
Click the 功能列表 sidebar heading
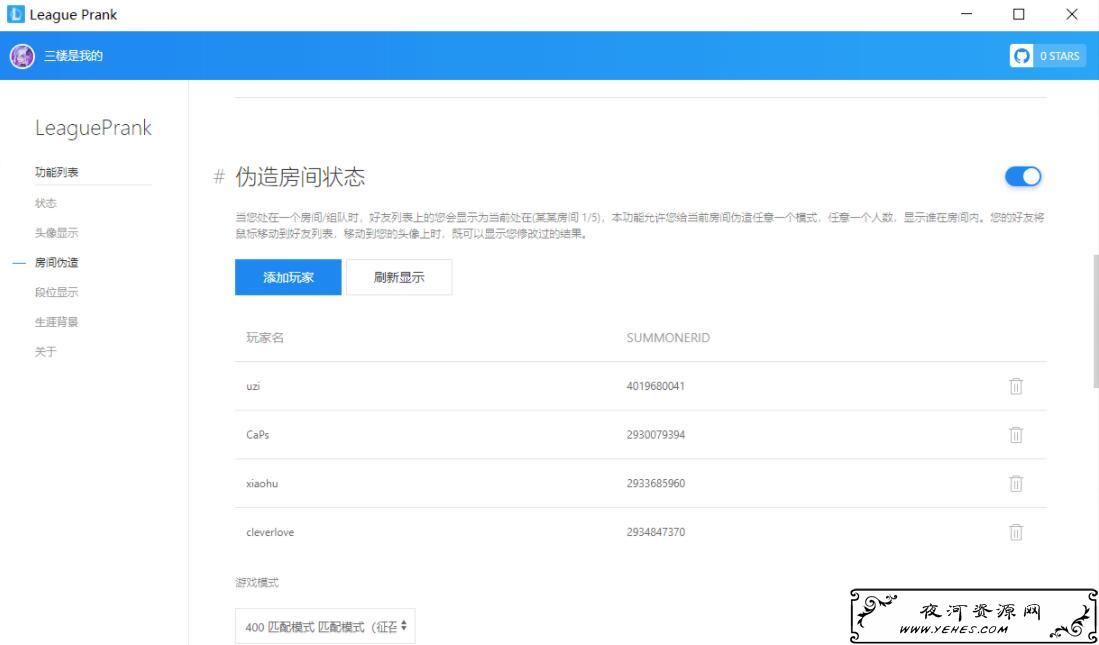(57, 172)
